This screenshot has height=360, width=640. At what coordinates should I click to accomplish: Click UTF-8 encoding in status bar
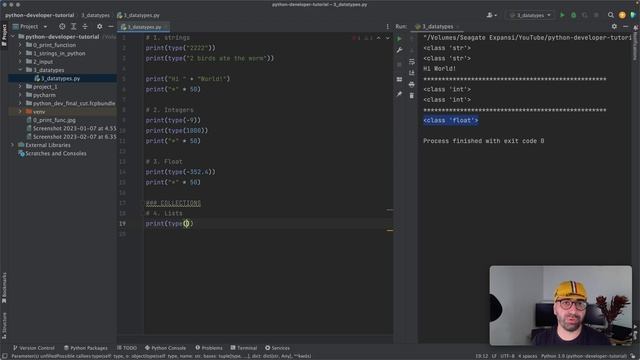pos(507,356)
